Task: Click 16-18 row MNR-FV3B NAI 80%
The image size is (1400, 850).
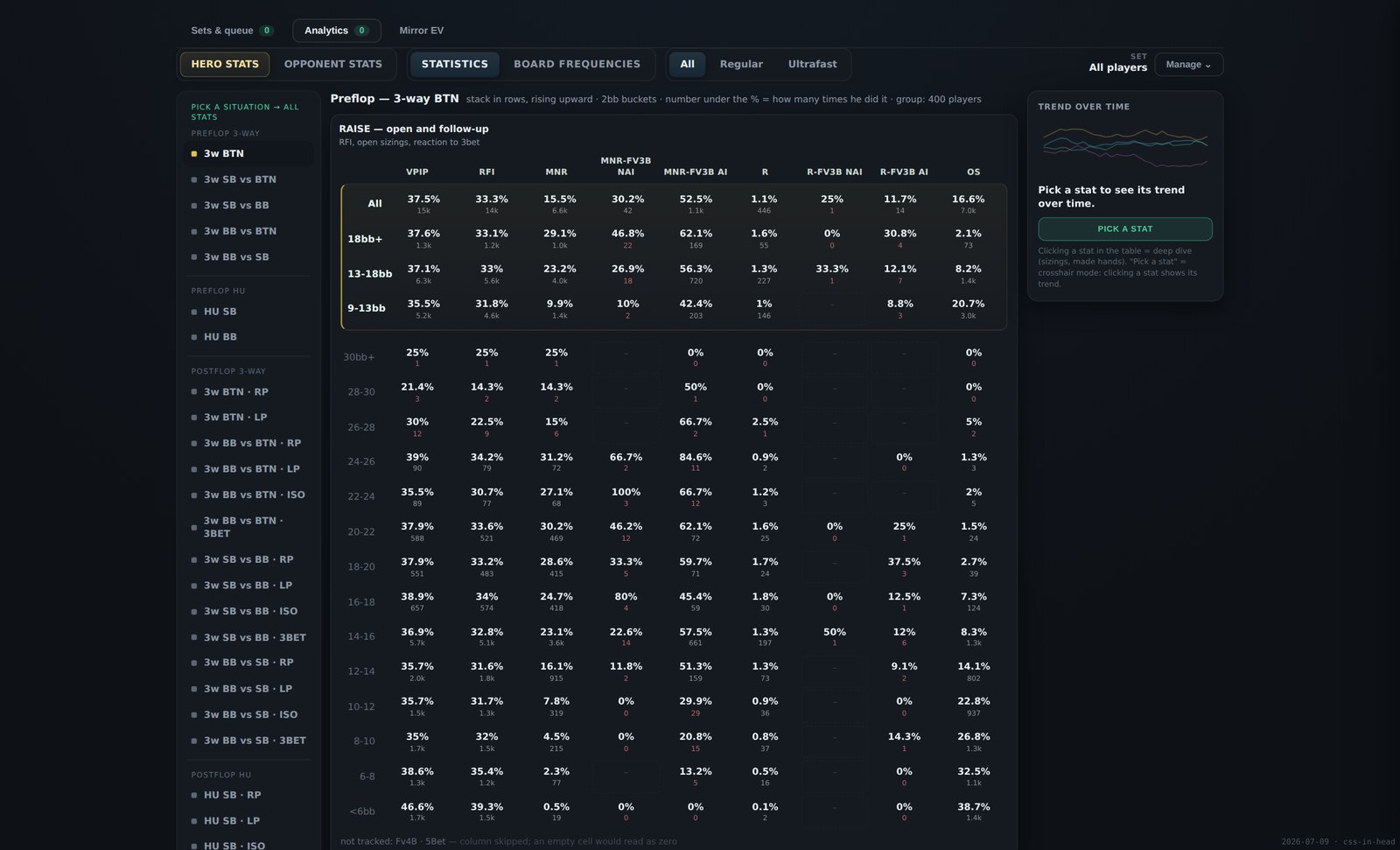Action: [626, 601]
